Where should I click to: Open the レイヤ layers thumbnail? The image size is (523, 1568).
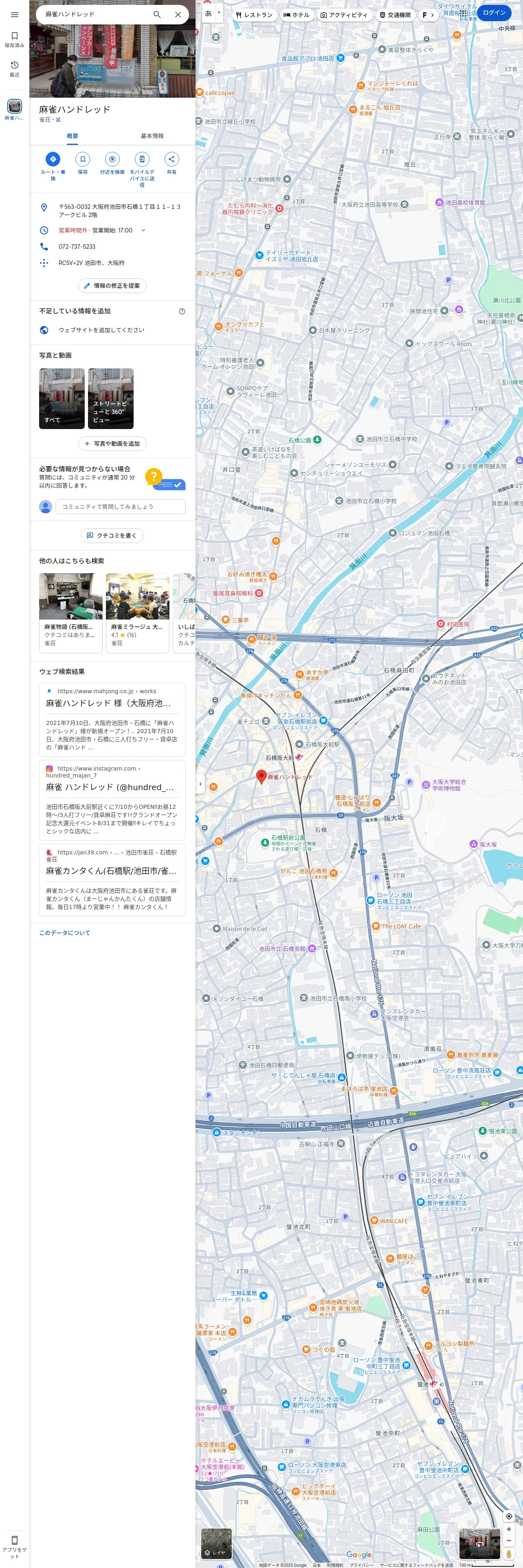pyautogui.click(x=217, y=1543)
